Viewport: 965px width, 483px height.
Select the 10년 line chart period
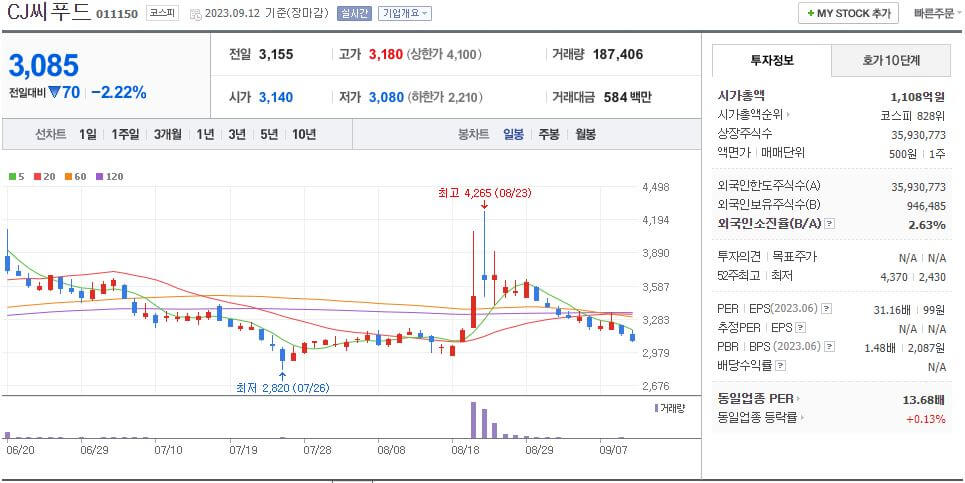[x=304, y=134]
